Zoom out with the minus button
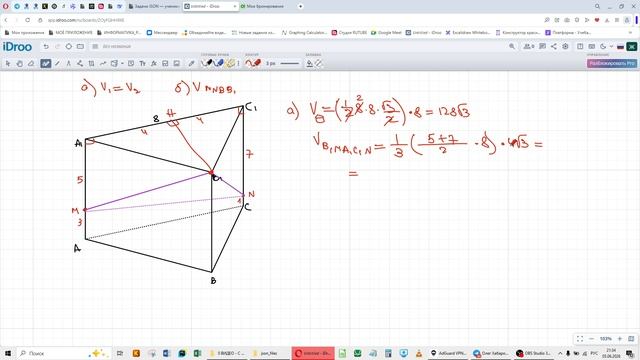640x360 pixels. [x=591, y=339]
